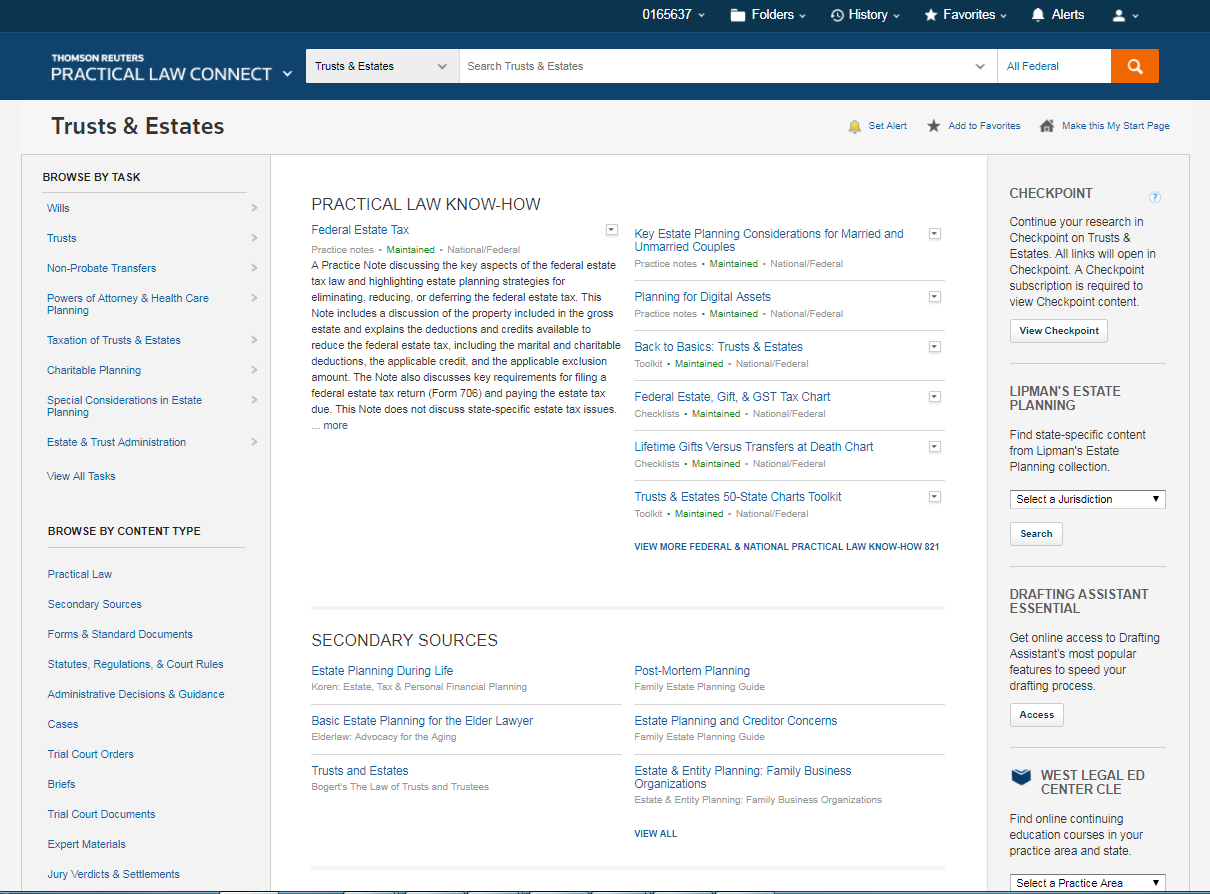Viewport: 1210px width, 894px height.
Task: Open Estate Planning During Life source
Action: 382,671
